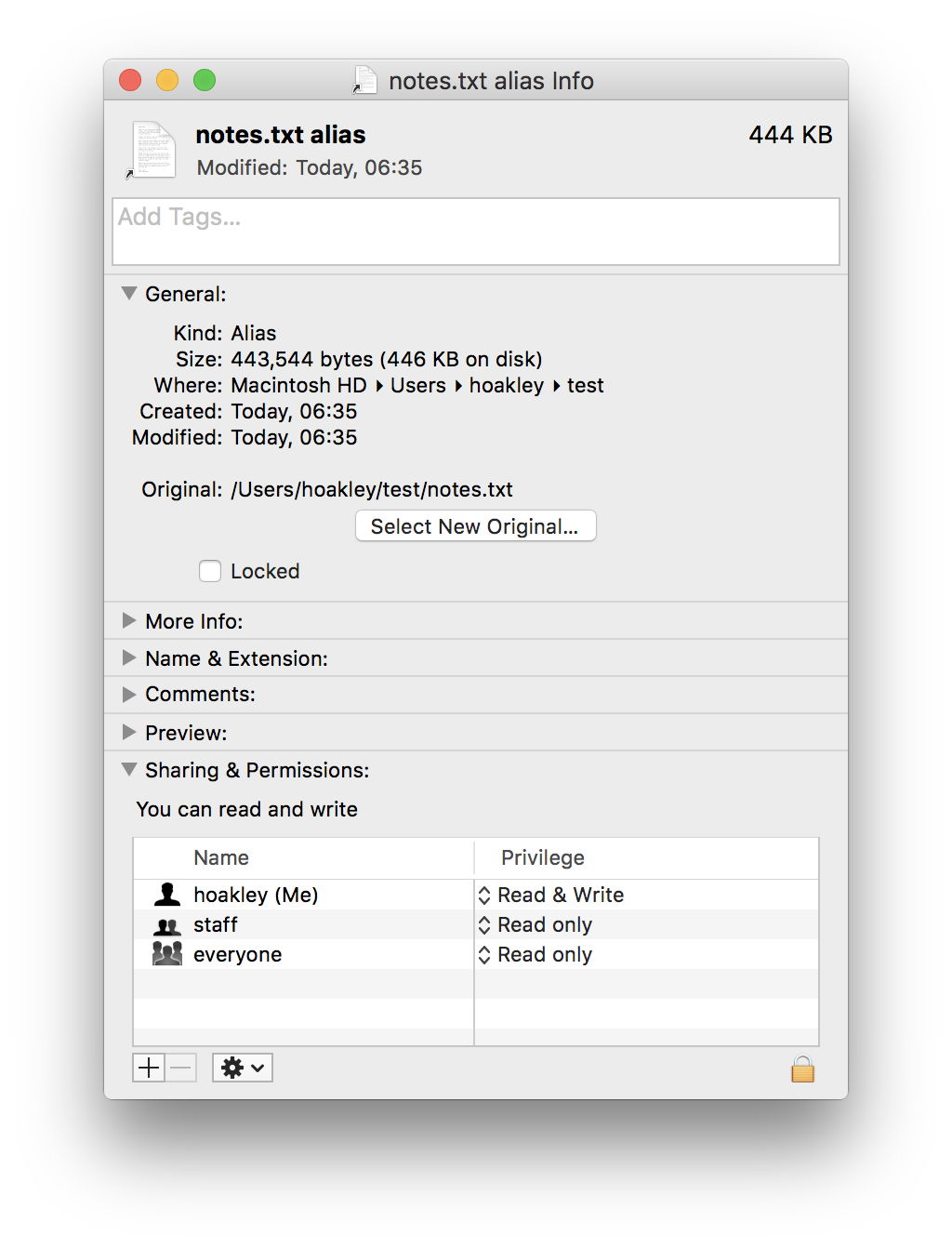Collapse the General section

click(x=129, y=294)
